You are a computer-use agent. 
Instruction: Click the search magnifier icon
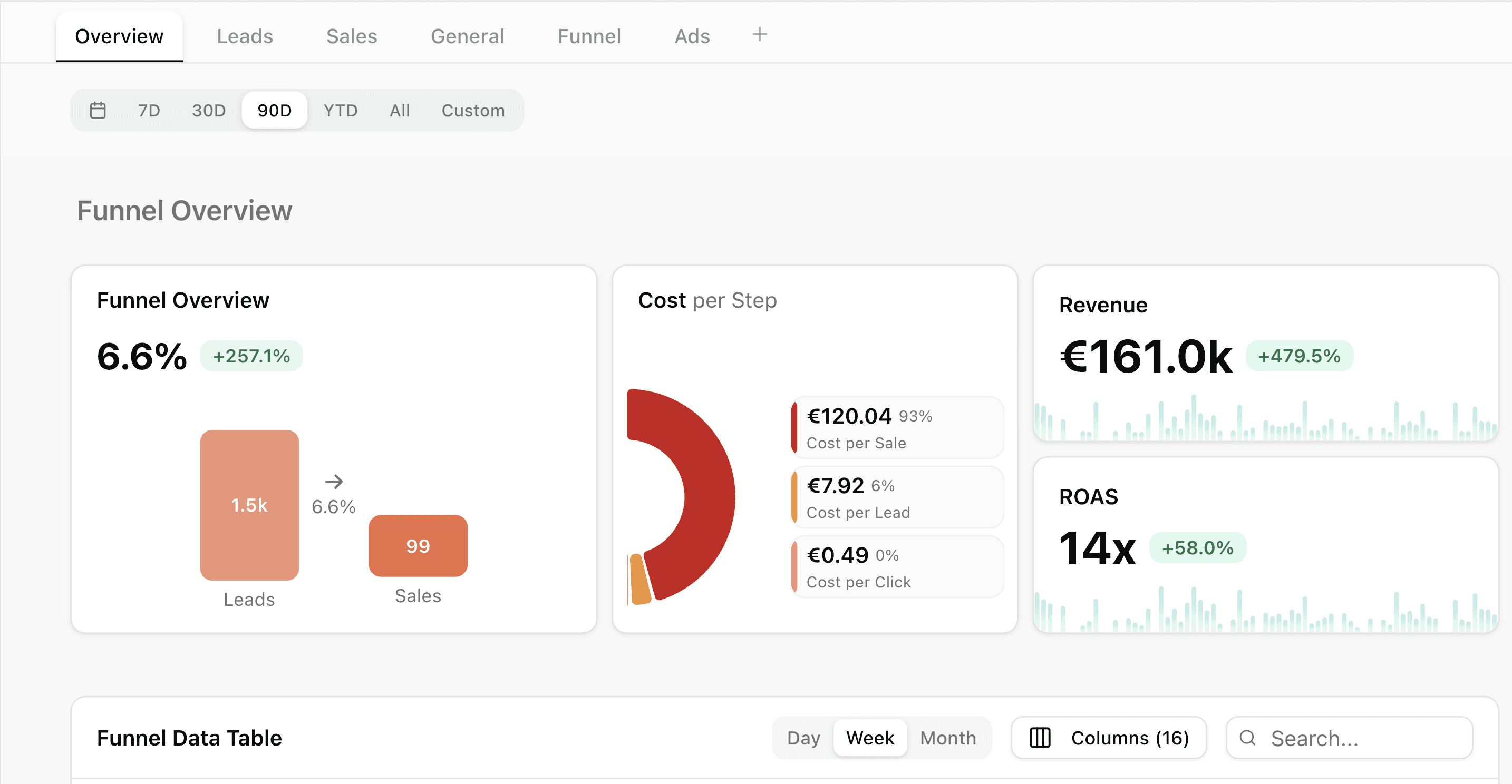[x=1247, y=738]
